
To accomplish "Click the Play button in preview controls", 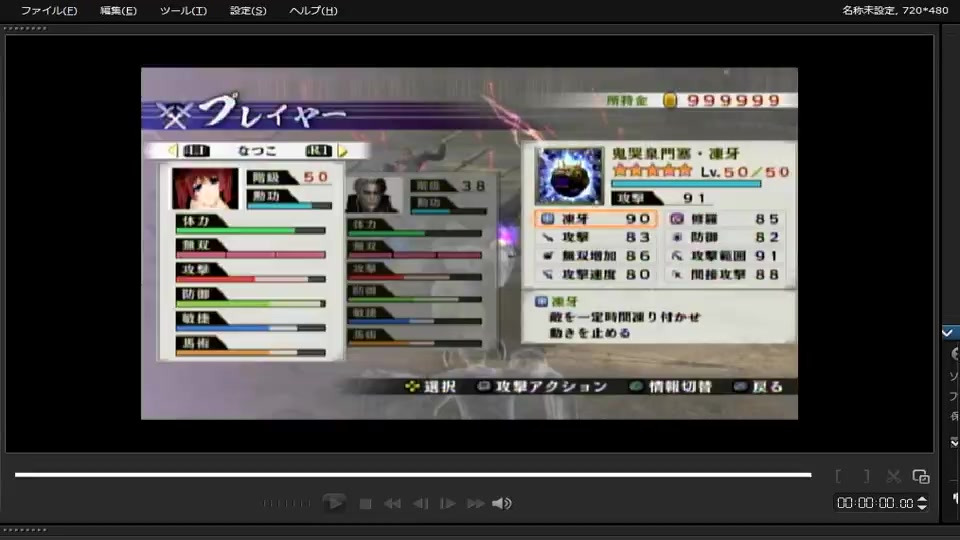I will 334,503.
